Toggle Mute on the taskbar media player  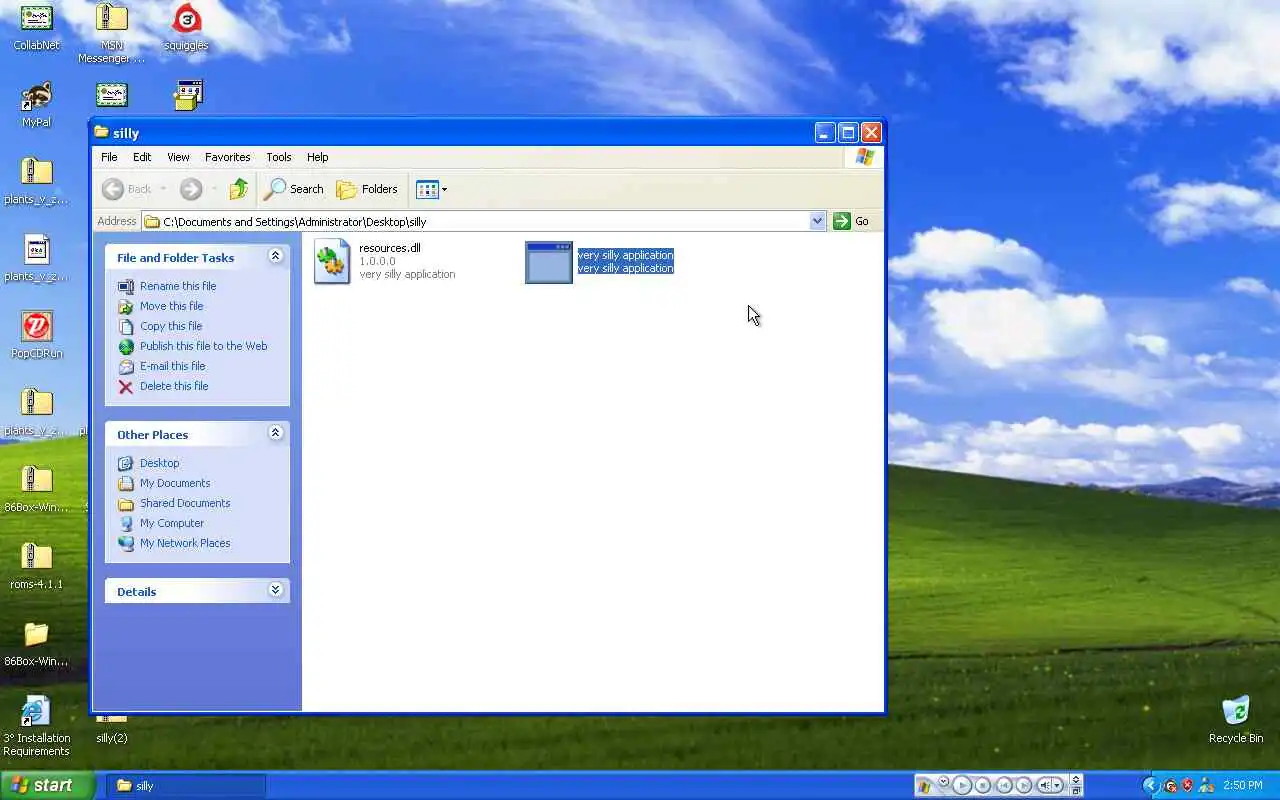[1045, 785]
